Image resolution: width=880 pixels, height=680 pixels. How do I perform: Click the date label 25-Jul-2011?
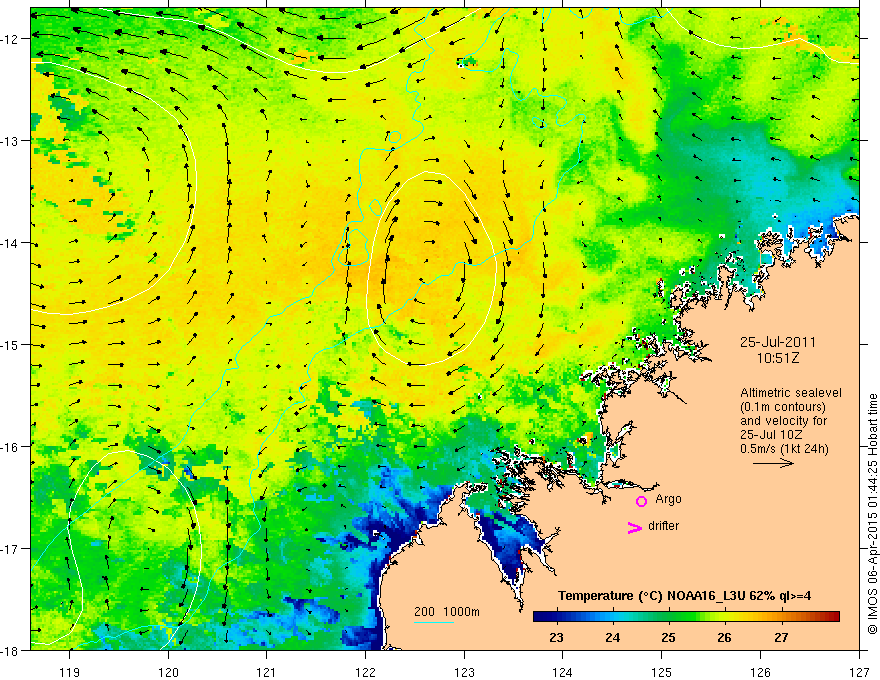click(x=777, y=342)
